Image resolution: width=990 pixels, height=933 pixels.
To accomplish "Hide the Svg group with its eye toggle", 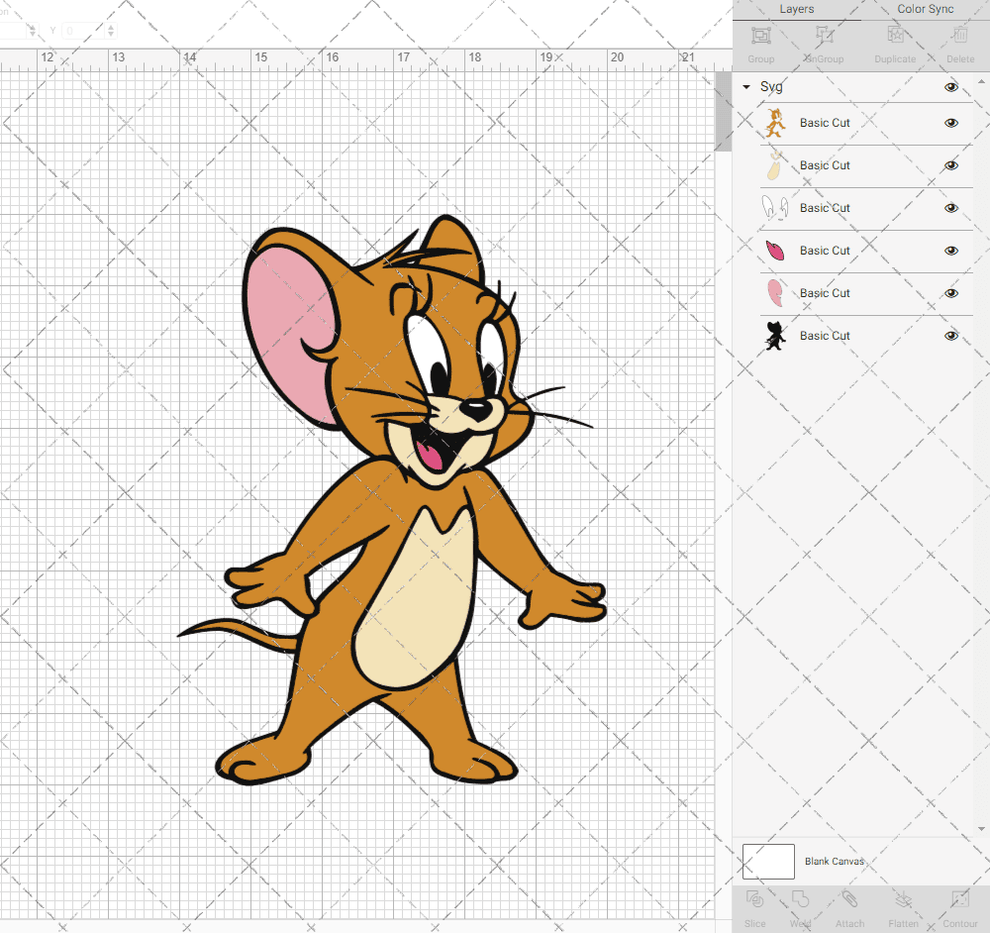I will pos(951,87).
